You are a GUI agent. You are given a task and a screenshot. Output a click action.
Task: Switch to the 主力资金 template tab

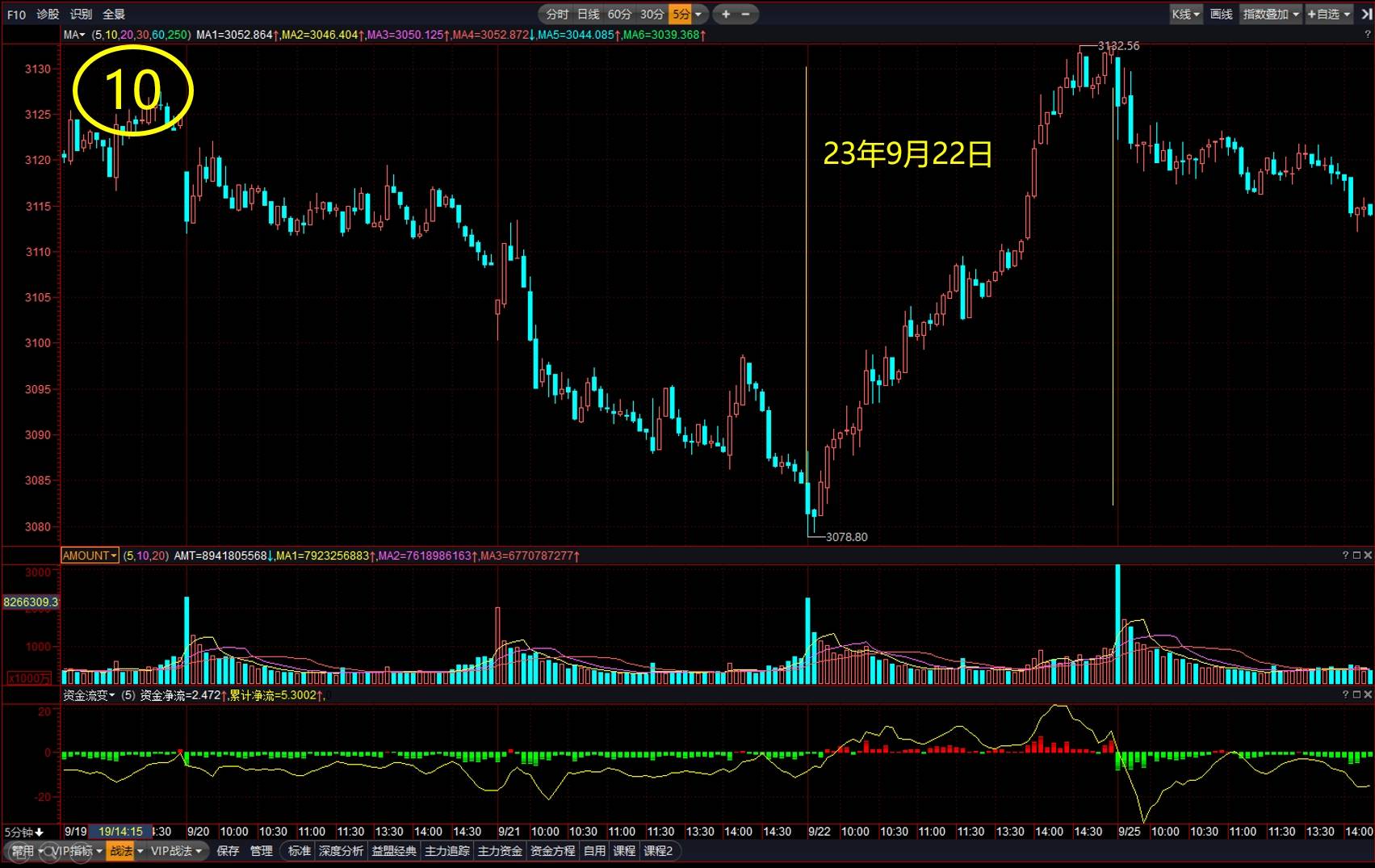click(501, 851)
